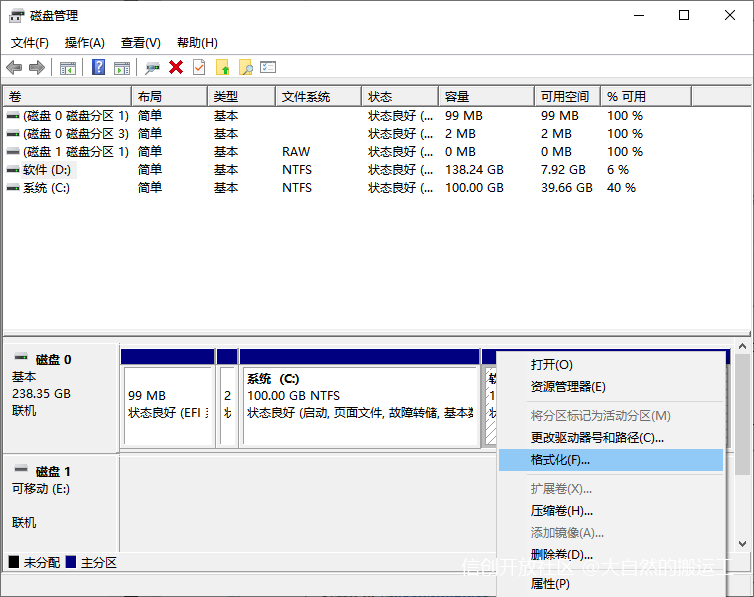754x597 pixels.
Task: Sort by the 状态 column header
Action: click(x=400, y=97)
